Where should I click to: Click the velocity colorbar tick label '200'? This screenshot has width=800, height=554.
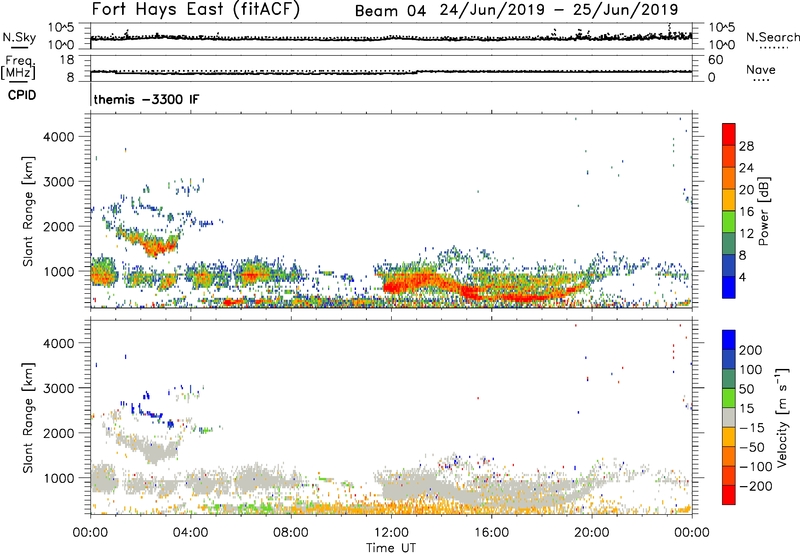click(x=751, y=350)
